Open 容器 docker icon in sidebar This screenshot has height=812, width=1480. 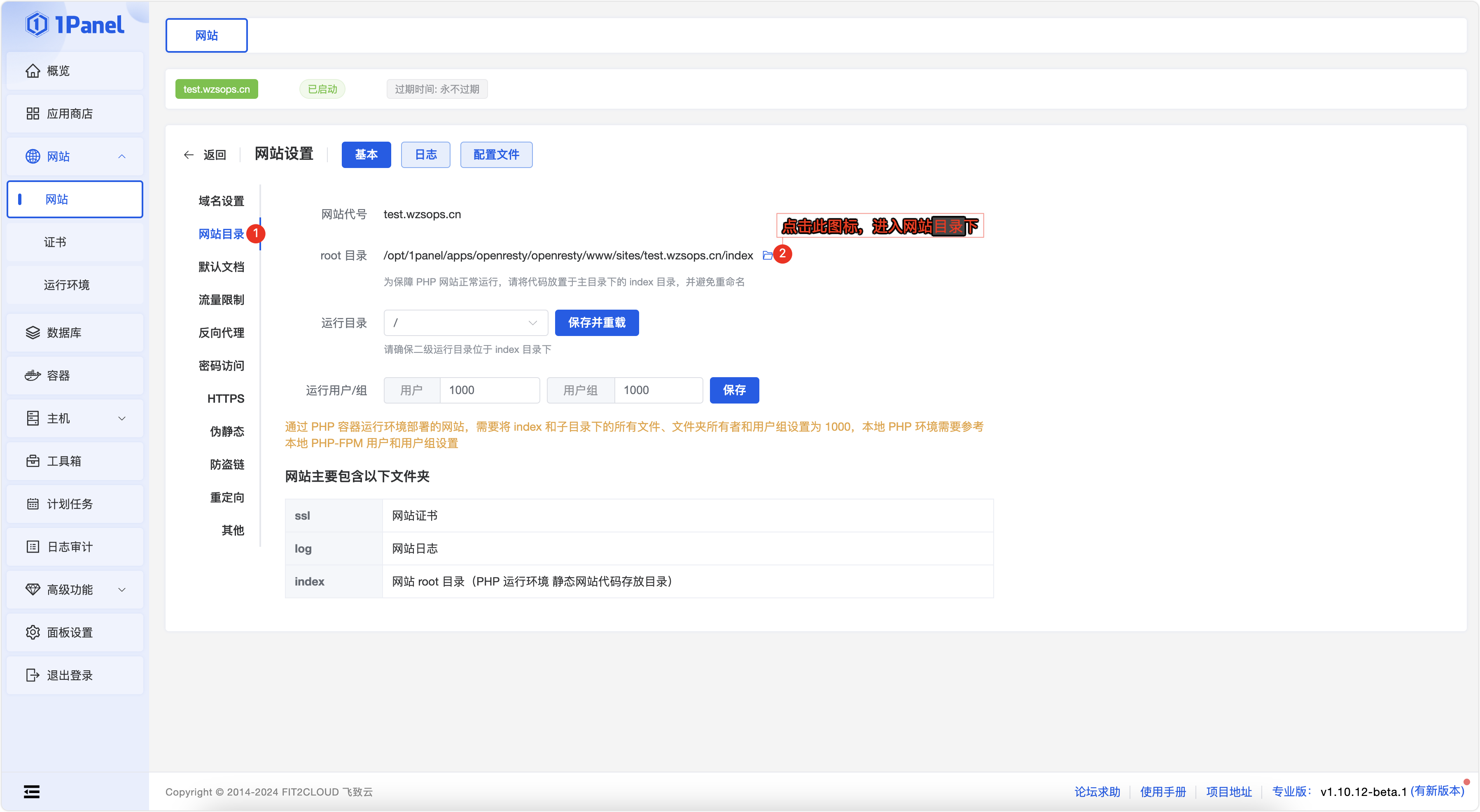[33, 376]
